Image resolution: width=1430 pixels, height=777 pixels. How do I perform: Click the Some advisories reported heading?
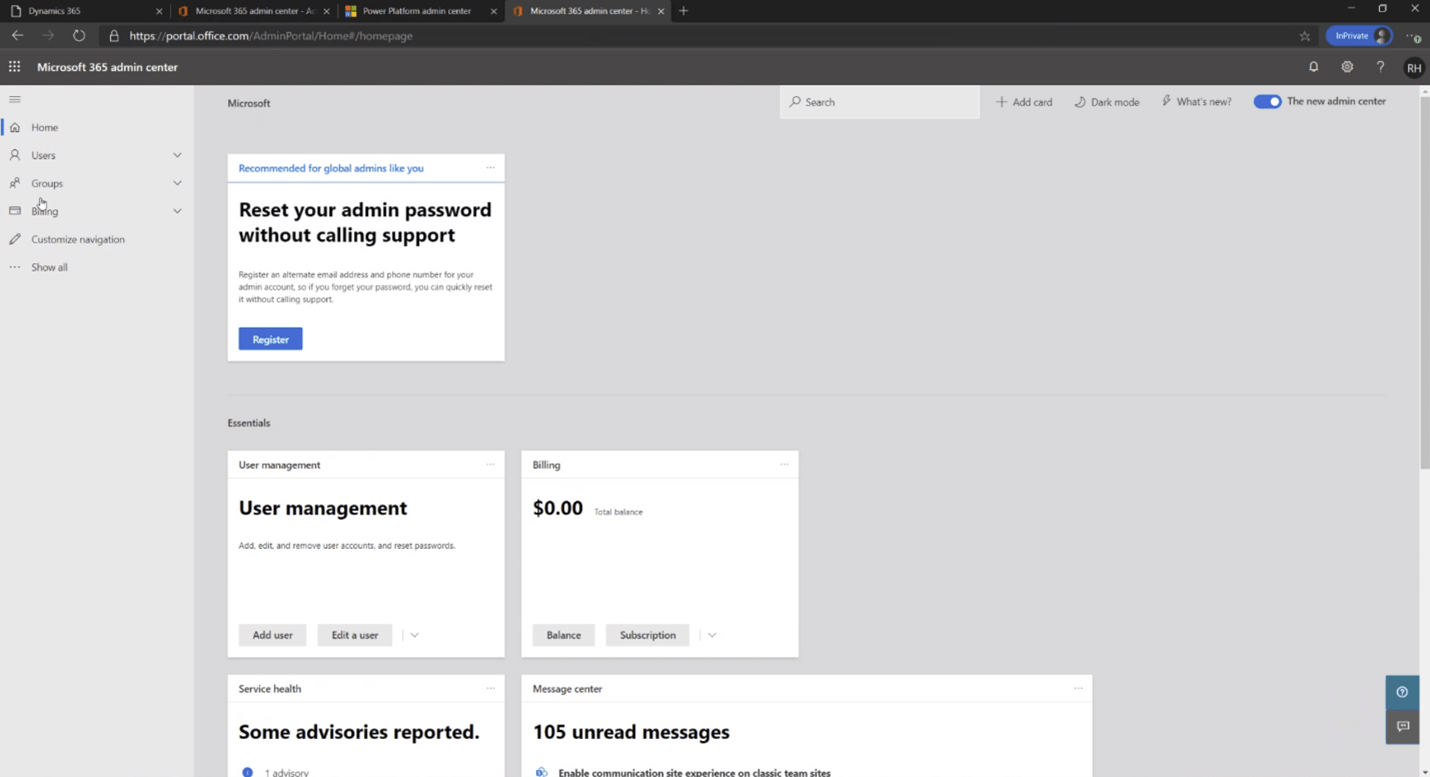(x=359, y=732)
